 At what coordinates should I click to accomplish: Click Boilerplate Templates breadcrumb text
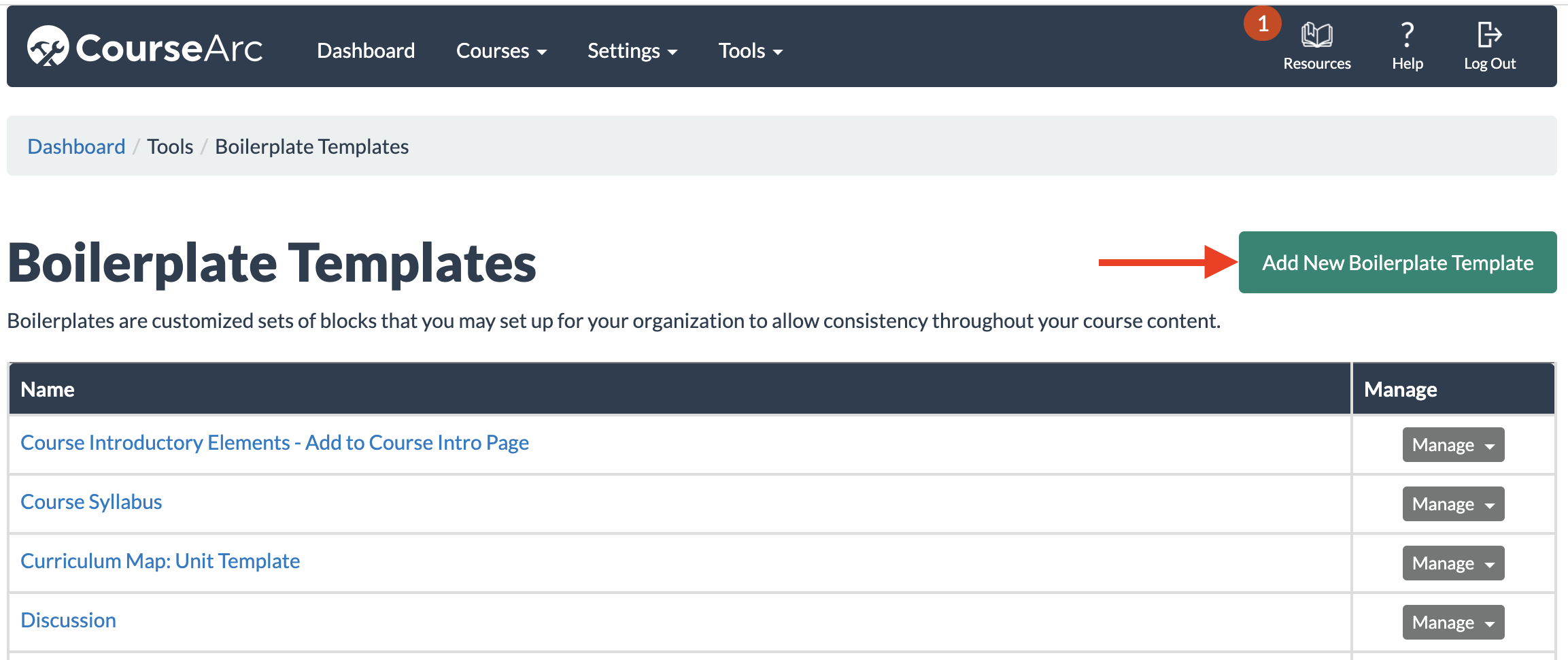tap(311, 146)
